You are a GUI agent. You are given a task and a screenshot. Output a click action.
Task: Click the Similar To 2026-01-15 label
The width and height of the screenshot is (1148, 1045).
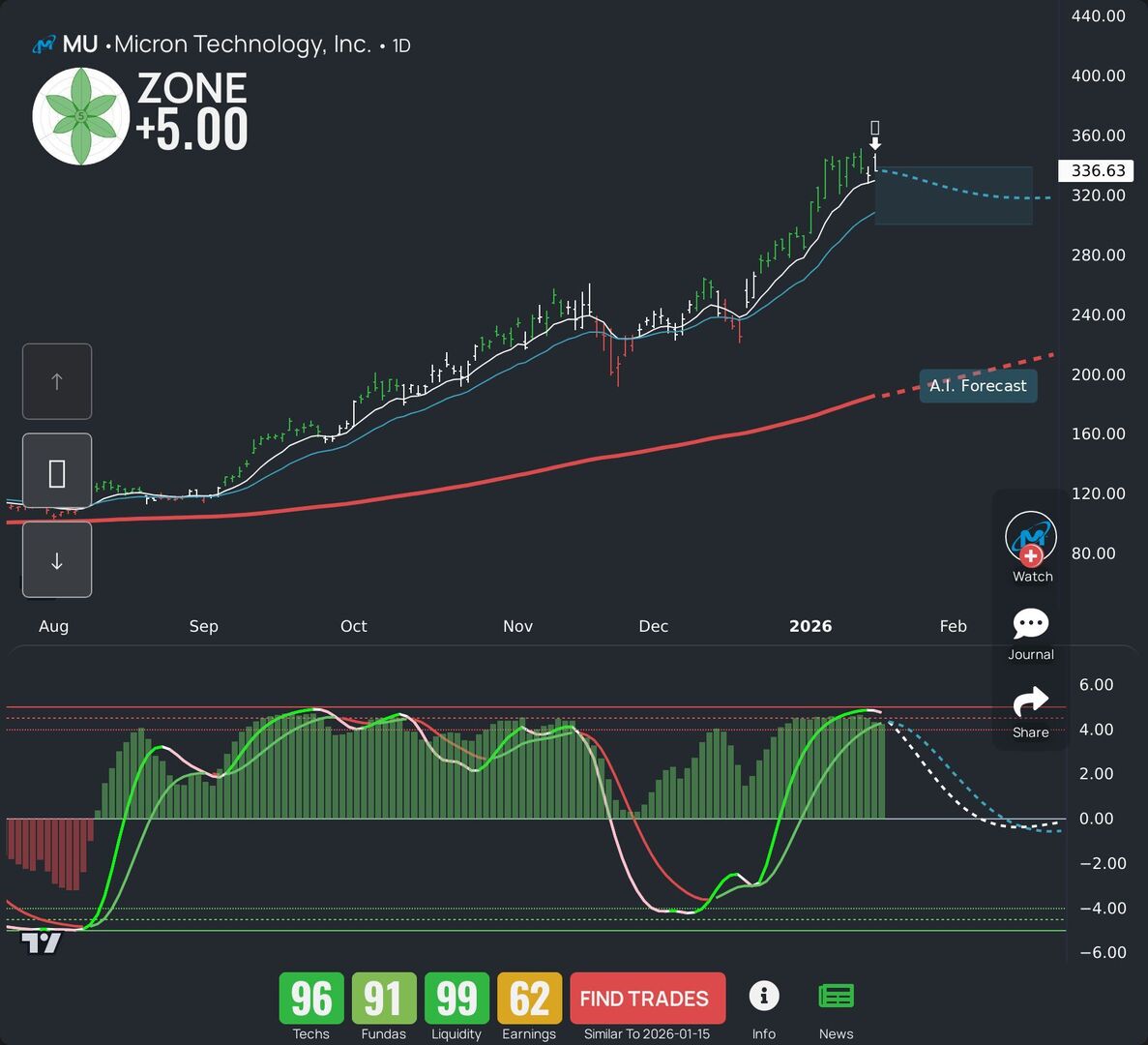tap(647, 1034)
